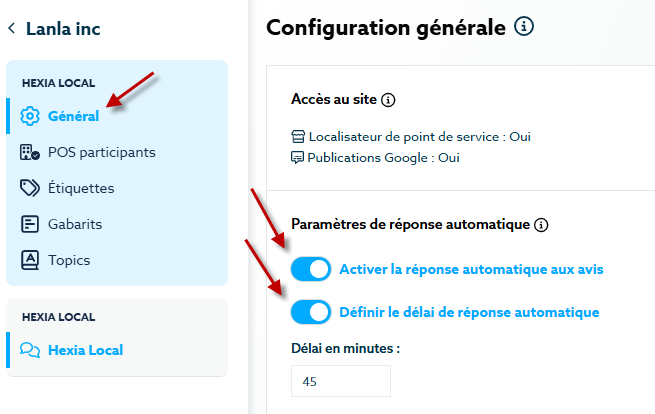The height and width of the screenshot is (414, 655).
Task: Go to POS participants section
Action: tap(101, 152)
